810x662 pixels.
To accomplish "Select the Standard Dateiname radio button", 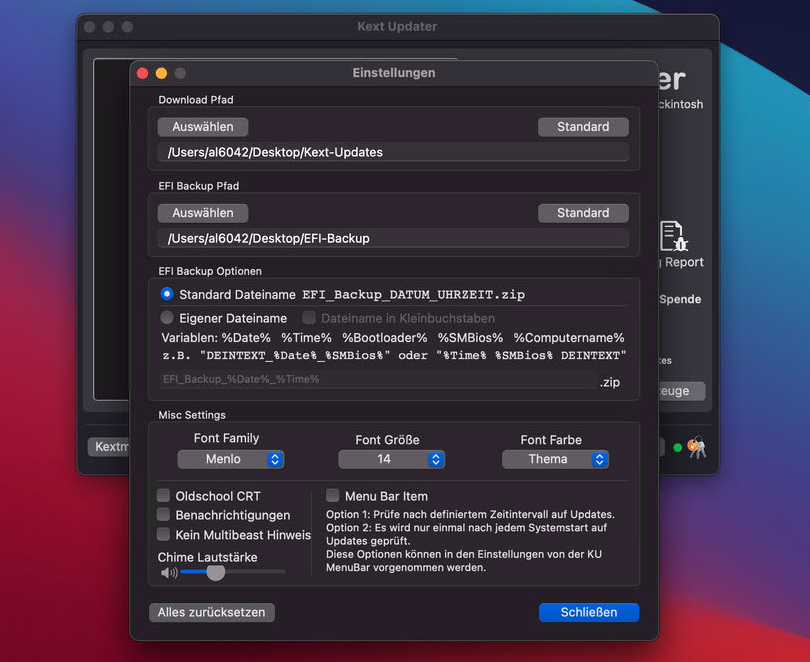I will pyautogui.click(x=167, y=294).
